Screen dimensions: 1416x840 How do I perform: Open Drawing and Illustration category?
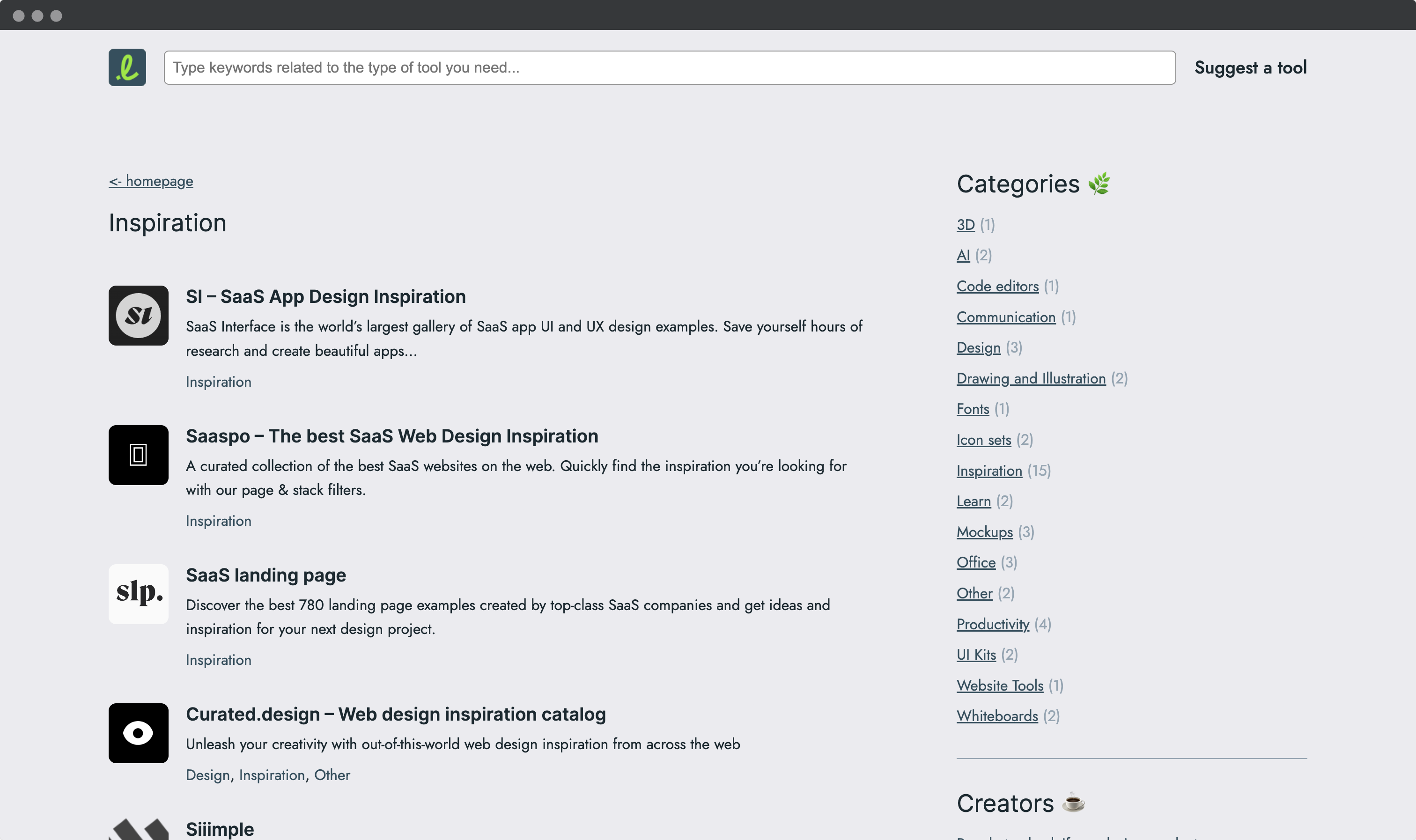1031,379
